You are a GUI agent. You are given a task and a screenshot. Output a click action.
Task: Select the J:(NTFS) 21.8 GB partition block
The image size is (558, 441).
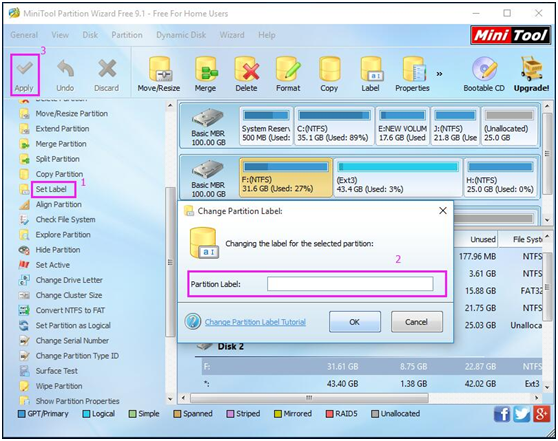pos(455,126)
